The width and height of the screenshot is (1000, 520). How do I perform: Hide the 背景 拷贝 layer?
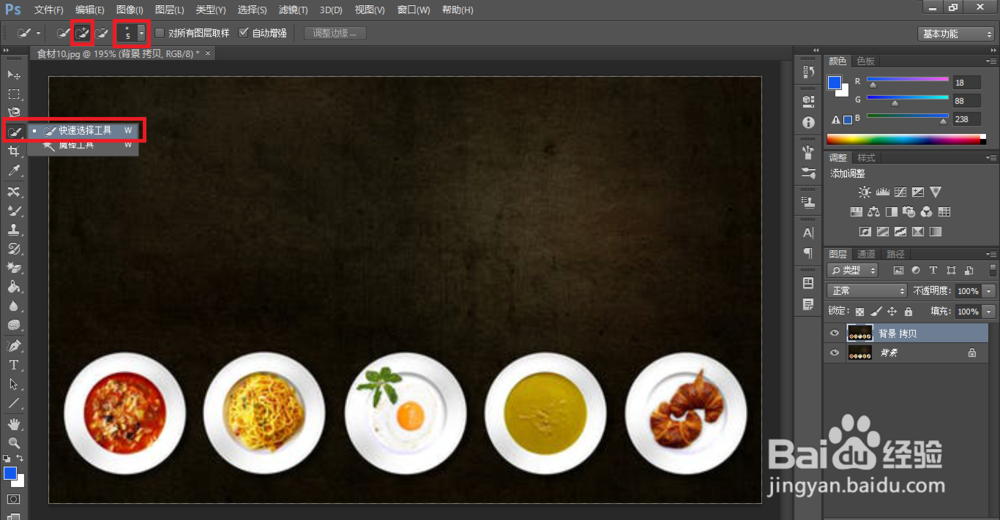[834, 333]
